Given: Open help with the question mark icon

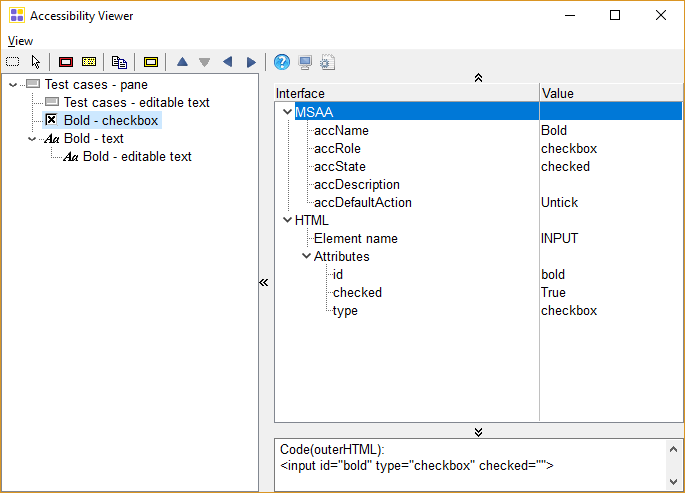Looking at the screenshot, I should (282, 62).
